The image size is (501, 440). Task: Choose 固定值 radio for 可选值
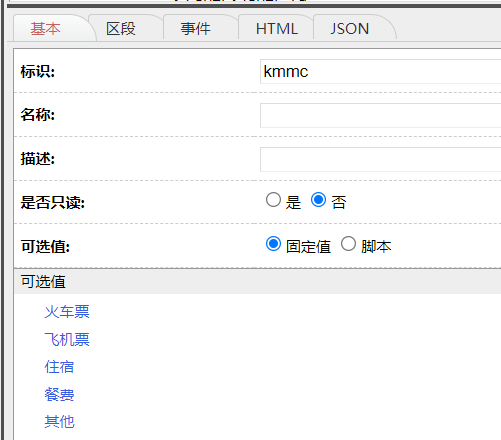(x=273, y=244)
